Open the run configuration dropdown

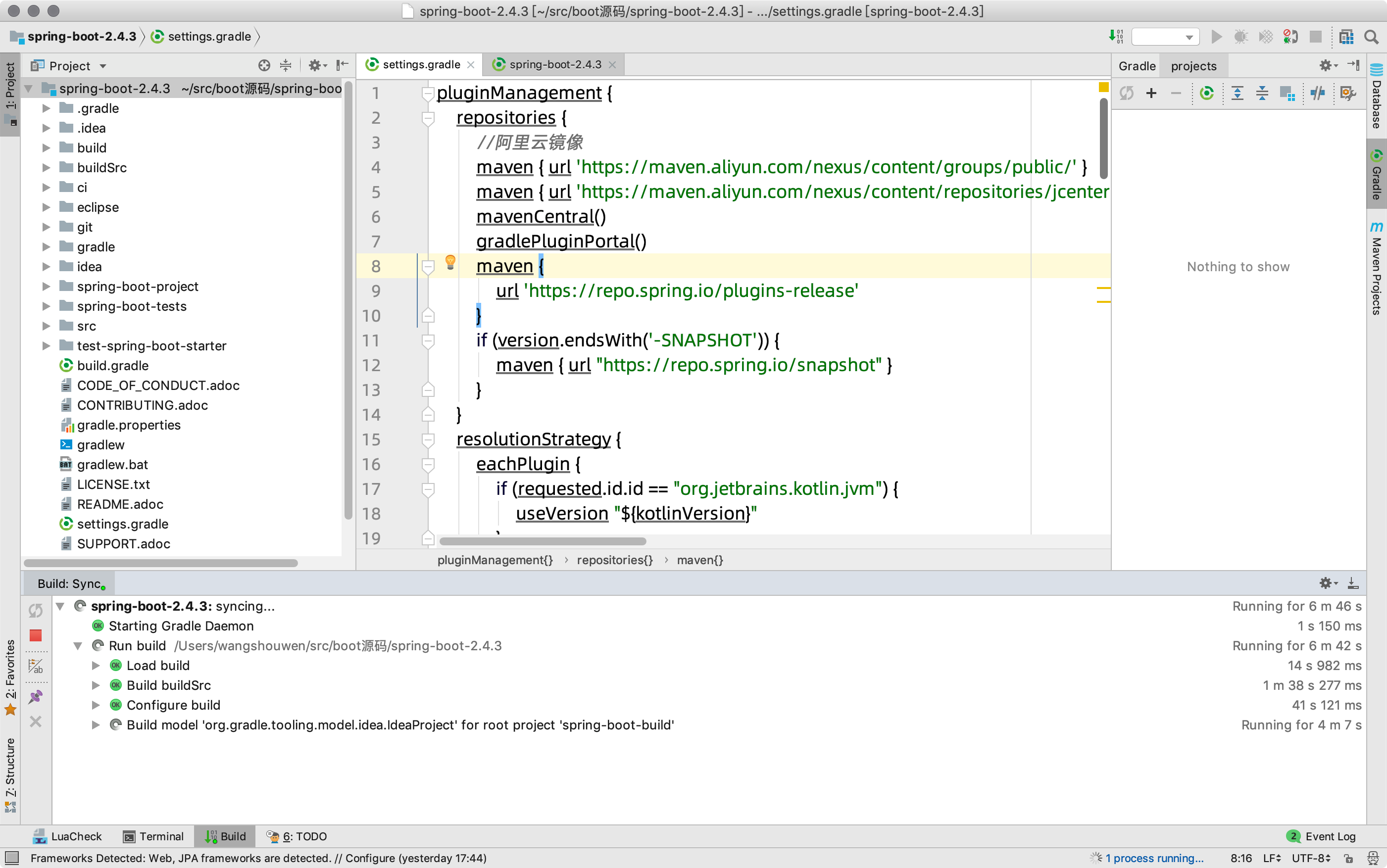pos(1165,37)
